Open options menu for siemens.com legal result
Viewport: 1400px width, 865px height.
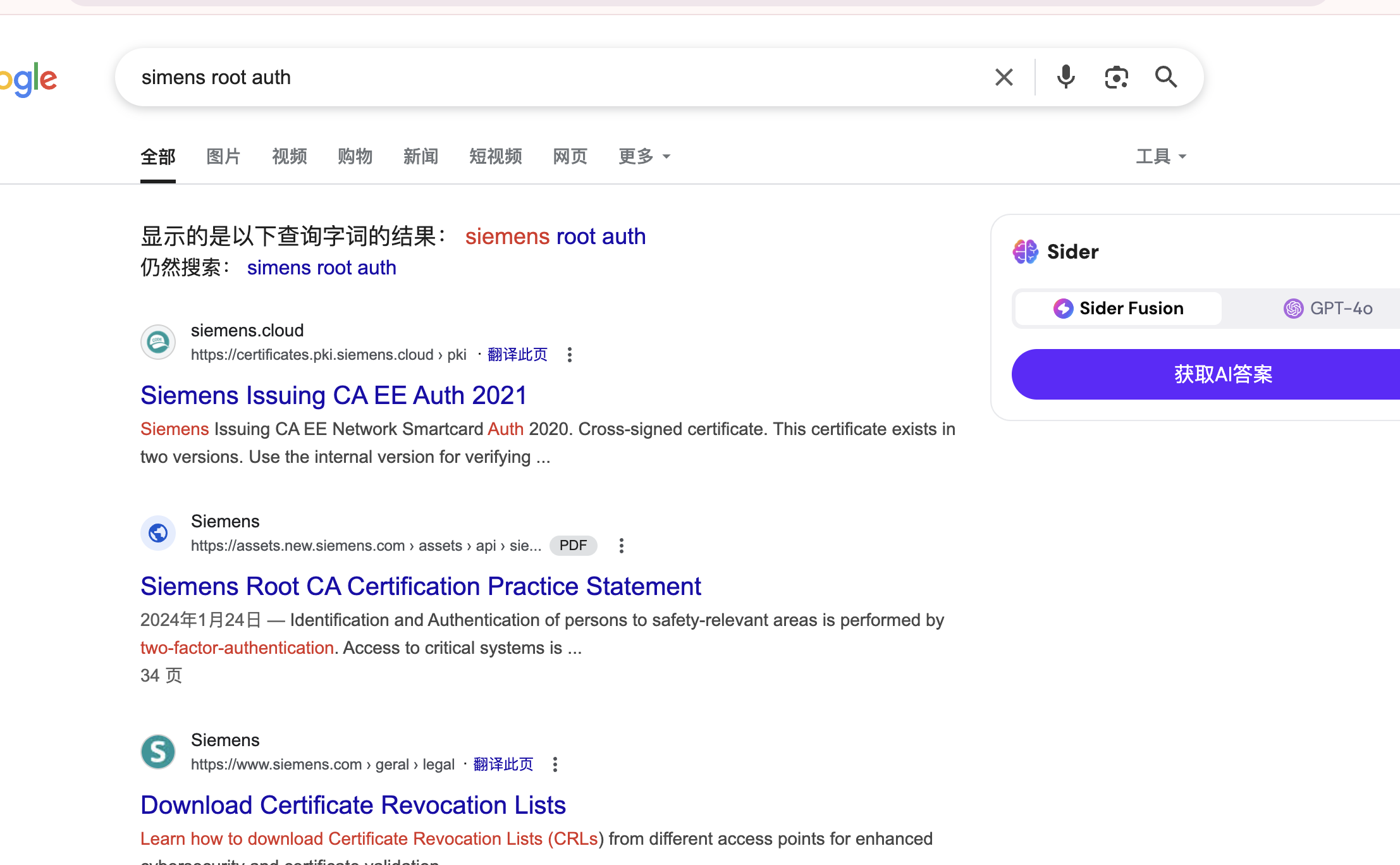(x=555, y=764)
